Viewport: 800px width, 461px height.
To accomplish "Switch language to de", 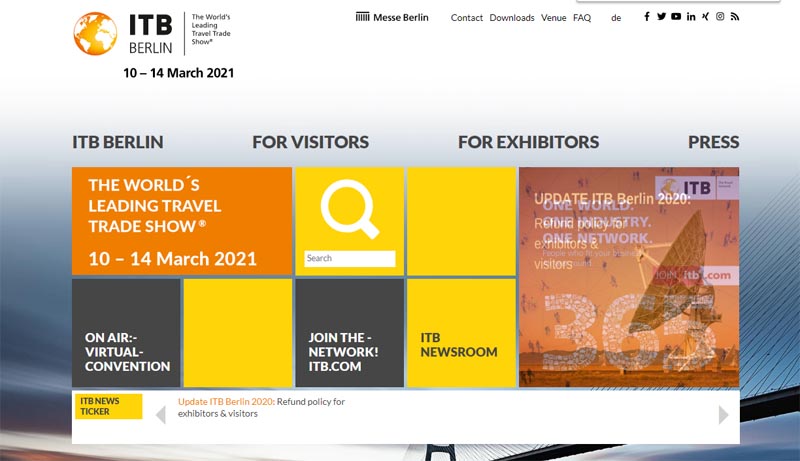I will pos(616,18).
